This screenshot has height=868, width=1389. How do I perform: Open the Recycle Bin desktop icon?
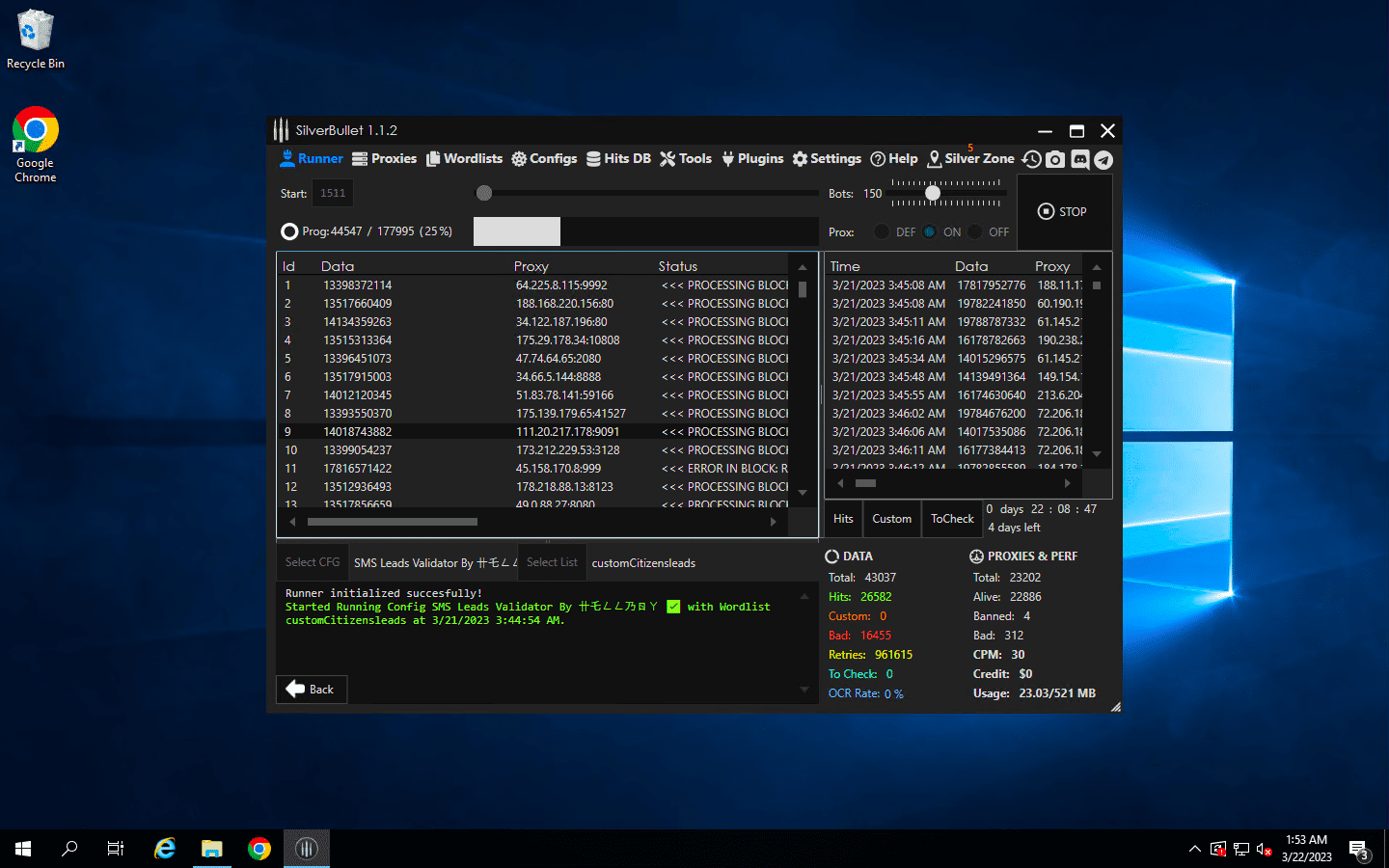click(x=35, y=40)
